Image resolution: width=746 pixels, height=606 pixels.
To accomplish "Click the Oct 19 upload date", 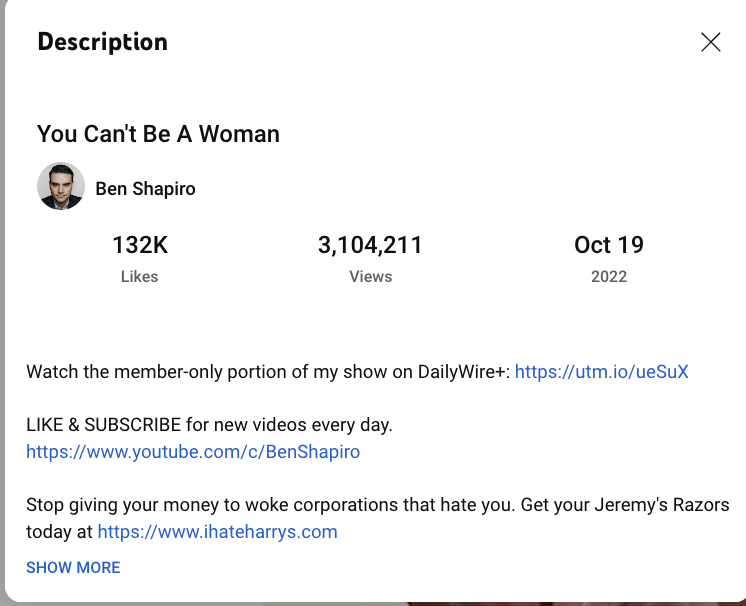I will pos(608,245).
